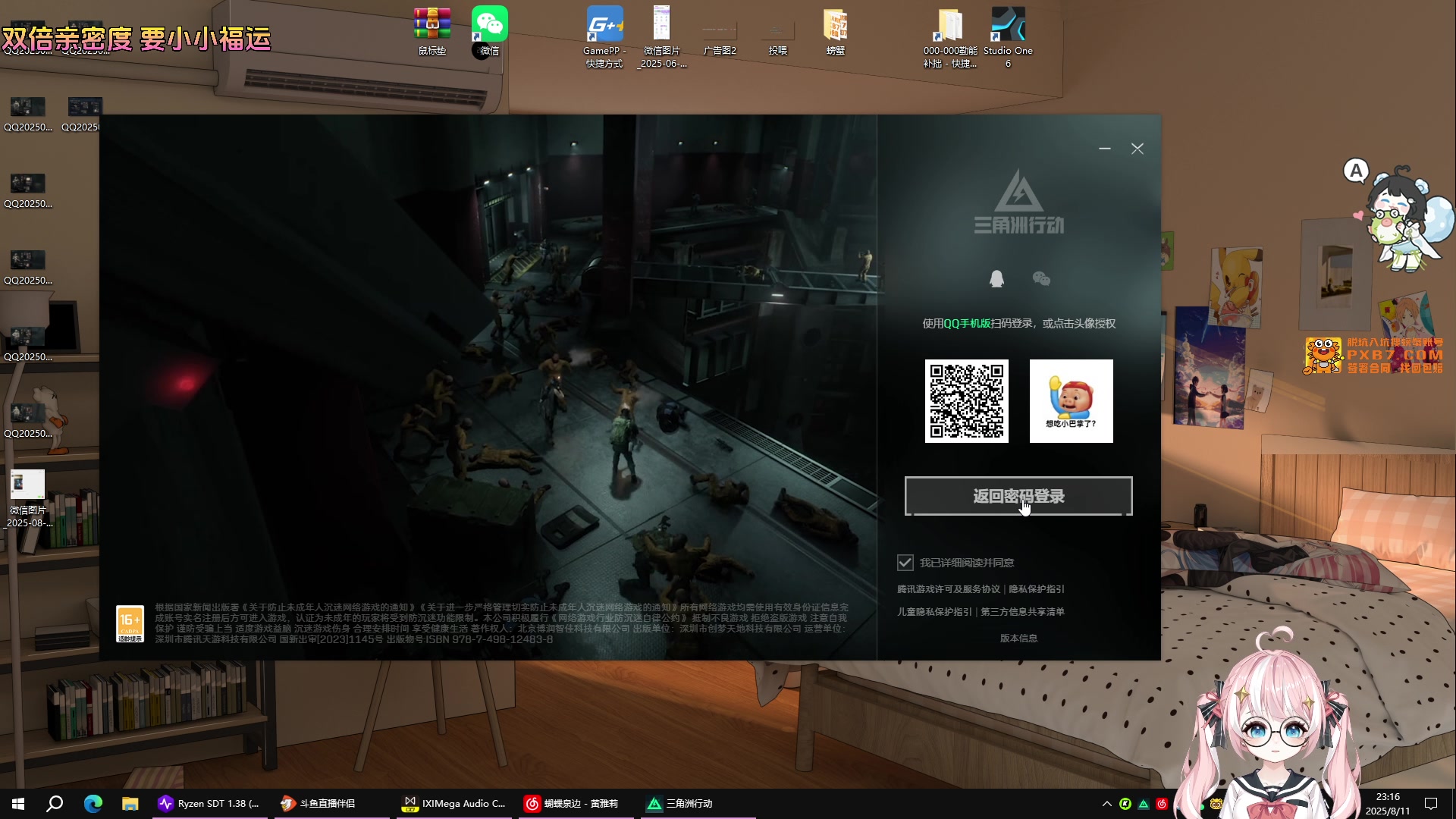This screenshot has height=819, width=1456.
Task: Open 螃蟹 desktop folder
Action: point(836,31)
